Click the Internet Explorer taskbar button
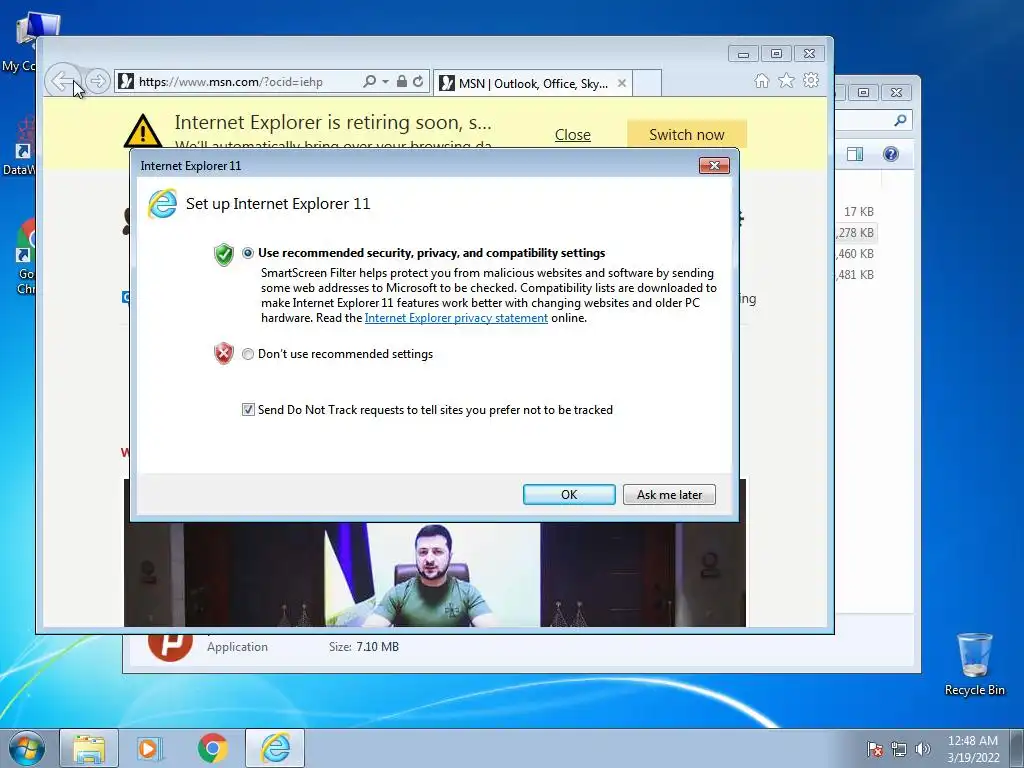This screenshot has height=768, width=1024. click(x=275, y=748)
